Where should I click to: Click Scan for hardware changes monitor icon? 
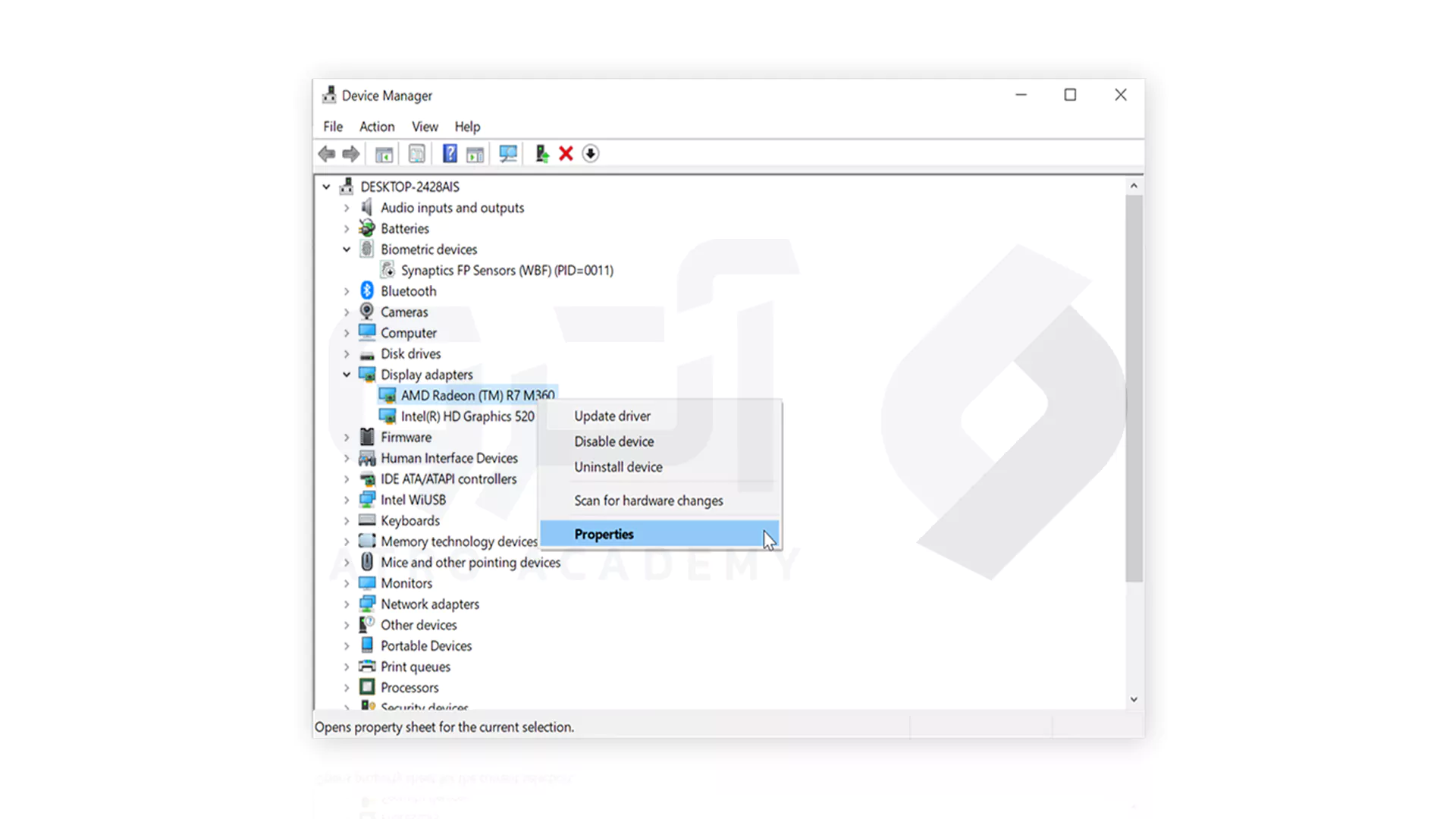(508, 154)
